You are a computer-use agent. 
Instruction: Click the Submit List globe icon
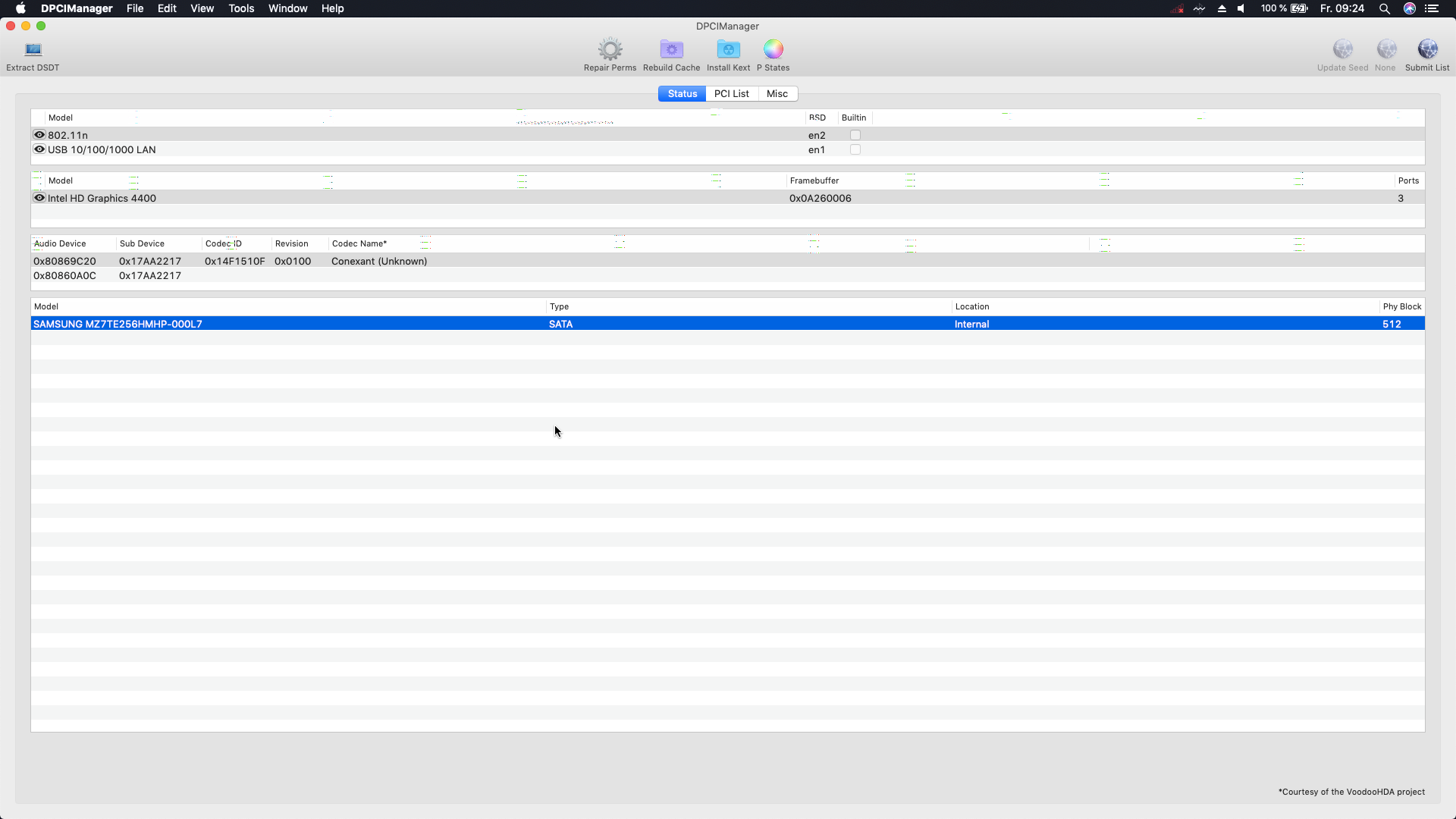click(1427, 50)
